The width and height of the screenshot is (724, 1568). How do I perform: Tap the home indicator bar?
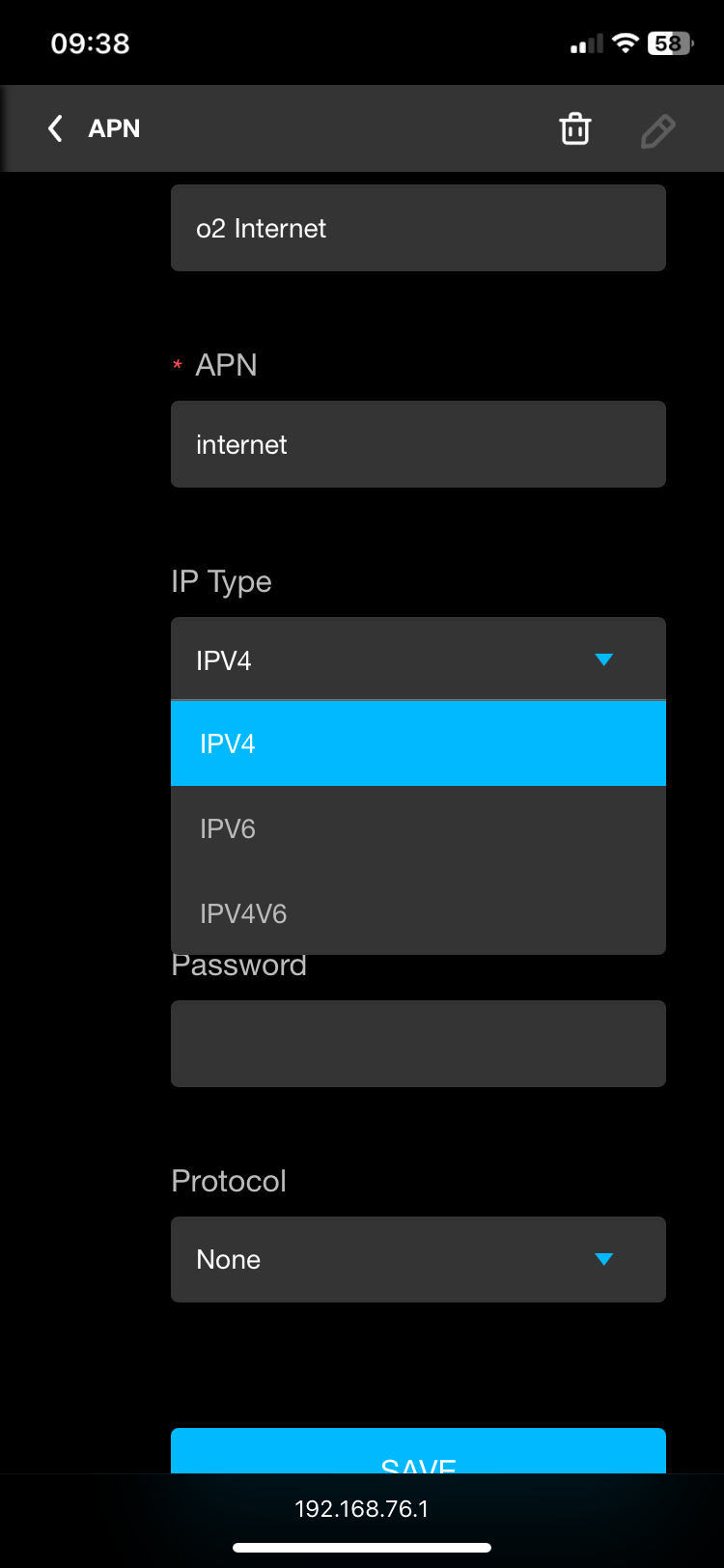pos(362,1548)
